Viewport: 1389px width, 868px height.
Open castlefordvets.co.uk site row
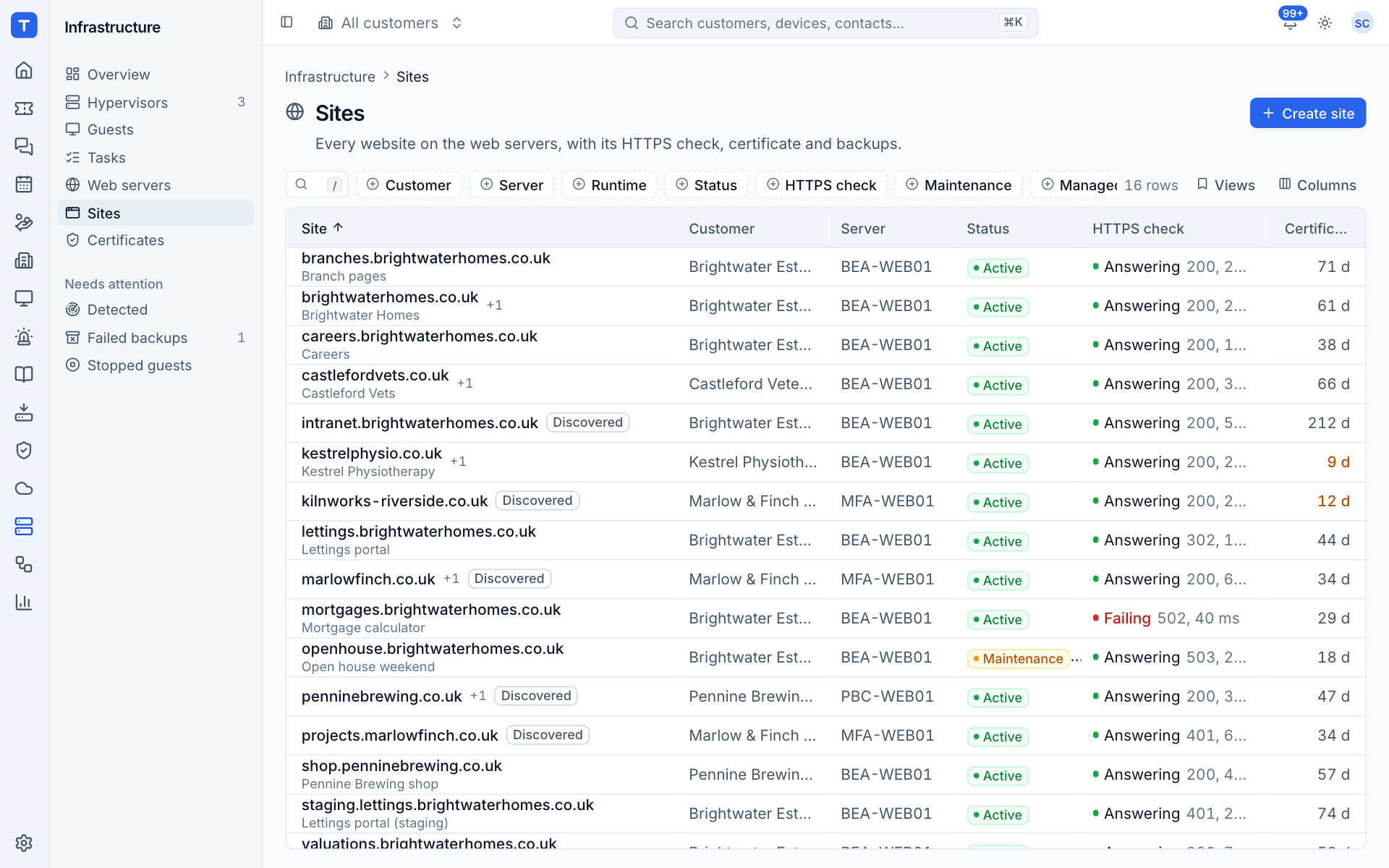[x=825, y=384]
